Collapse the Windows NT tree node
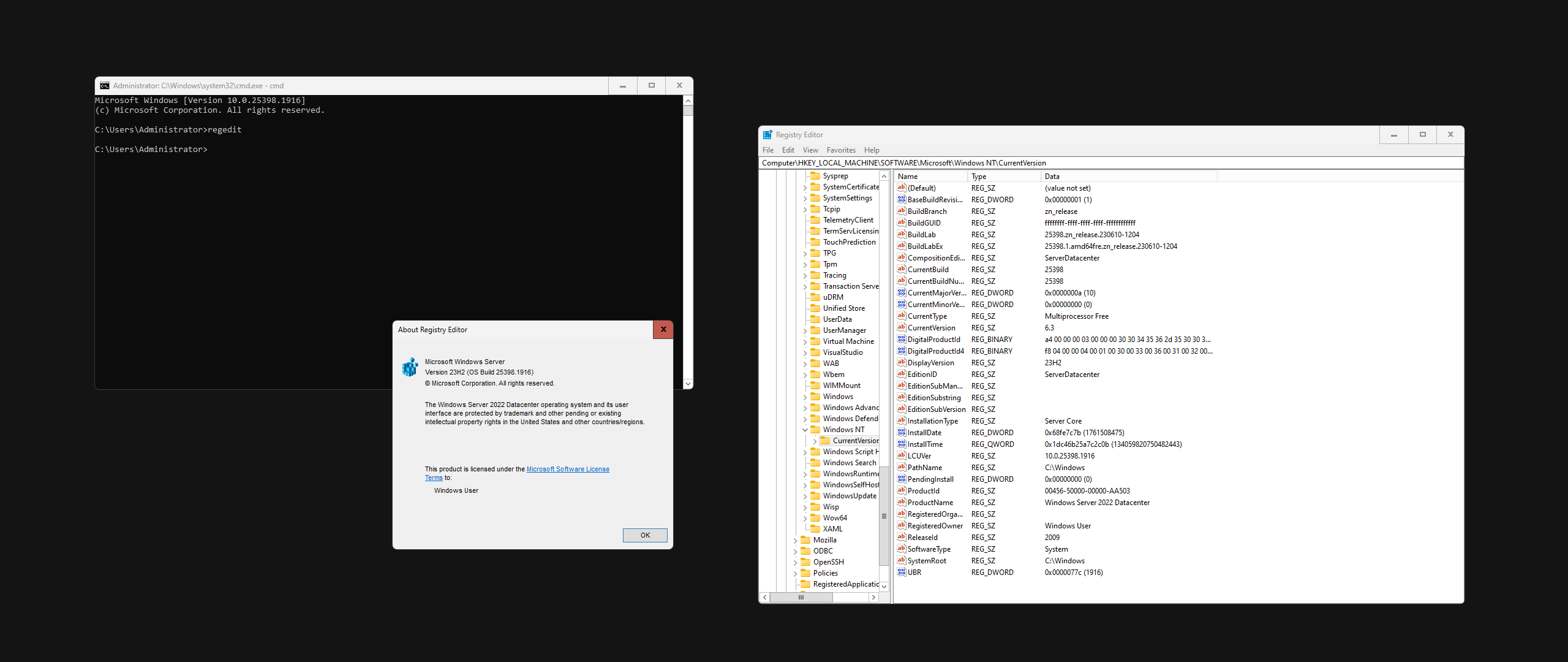Image resolution: width=1568 pixels, height=662 pixels. [x=805, y=430]
